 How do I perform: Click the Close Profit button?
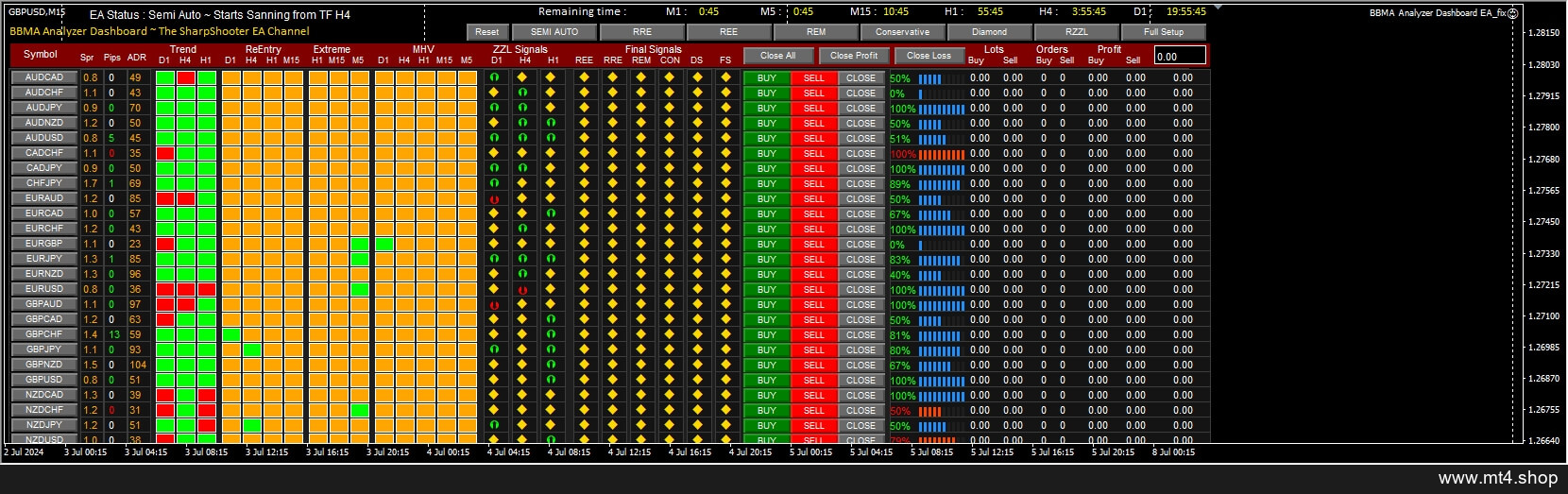854,56
